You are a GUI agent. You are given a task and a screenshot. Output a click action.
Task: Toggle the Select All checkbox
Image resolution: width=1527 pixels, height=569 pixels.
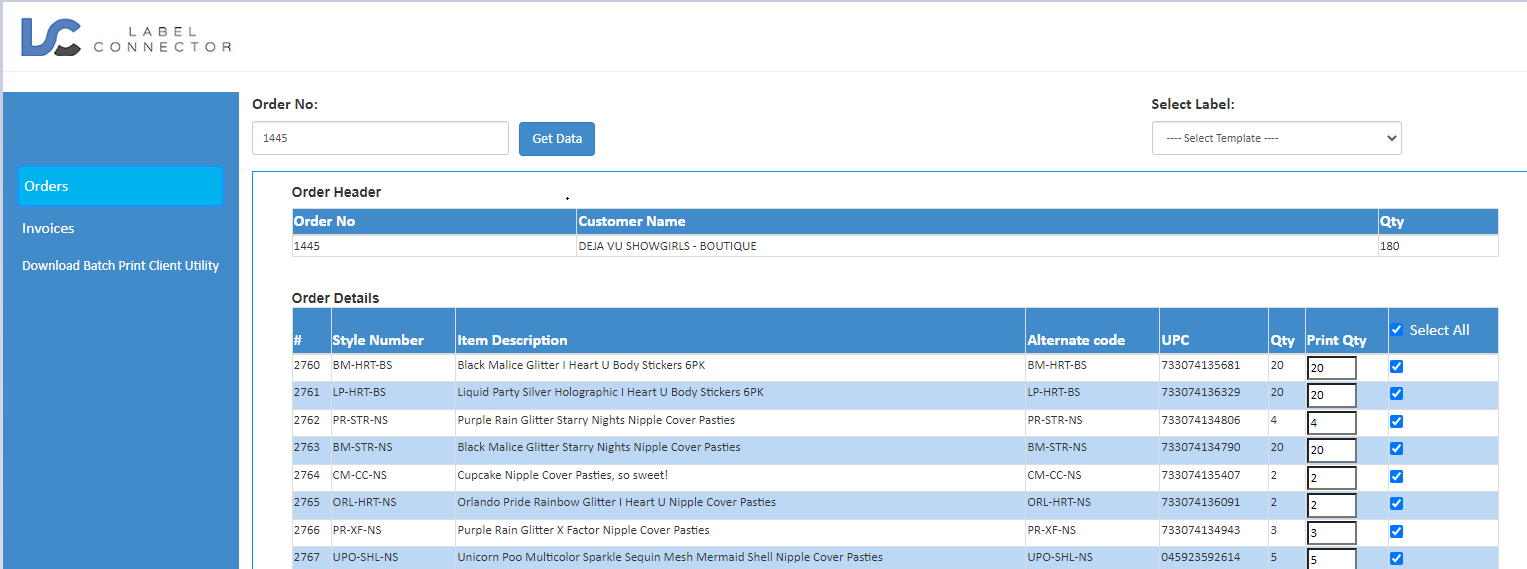(x=1397, y=330)
